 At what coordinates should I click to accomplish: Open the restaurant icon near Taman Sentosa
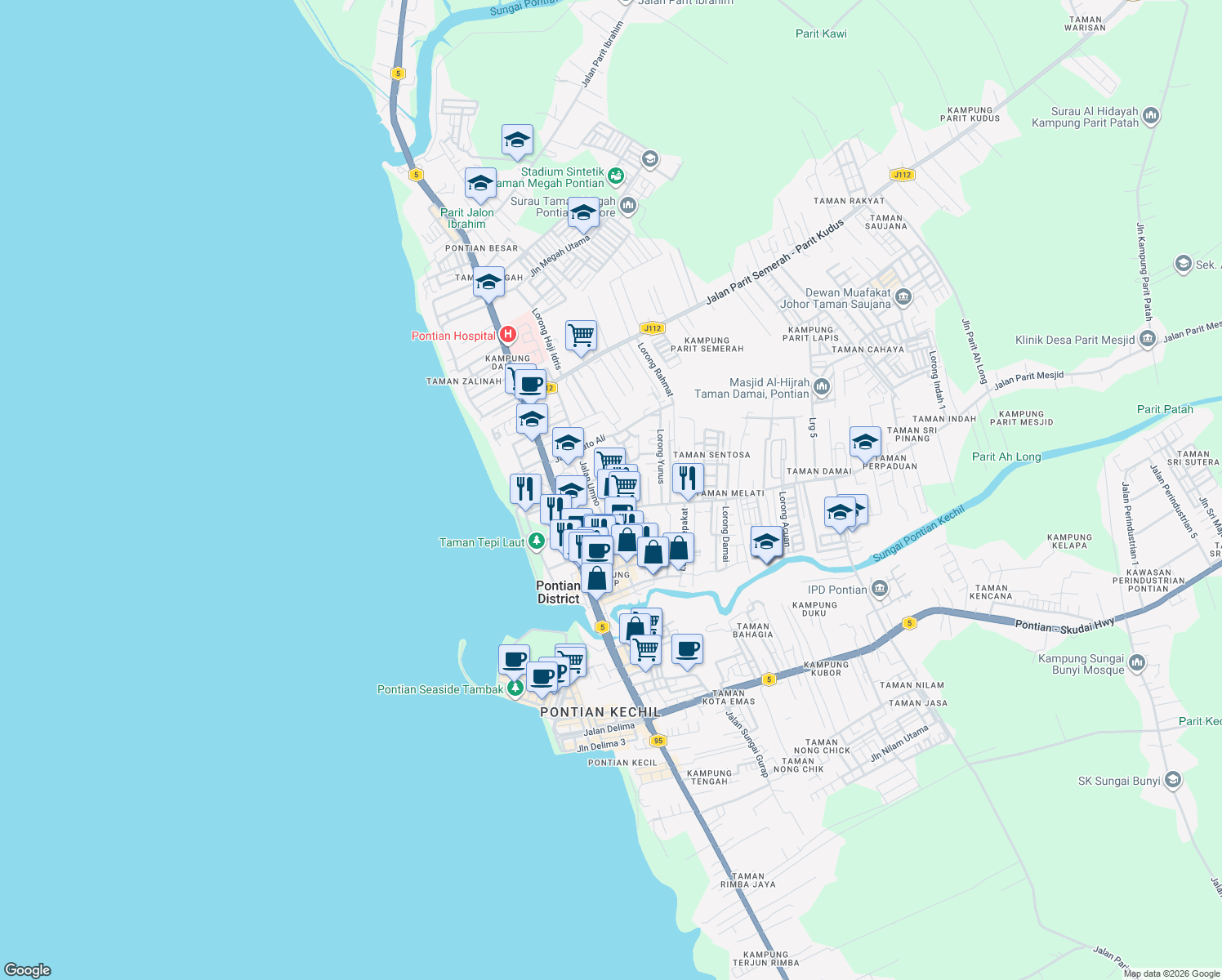[687, 478]
